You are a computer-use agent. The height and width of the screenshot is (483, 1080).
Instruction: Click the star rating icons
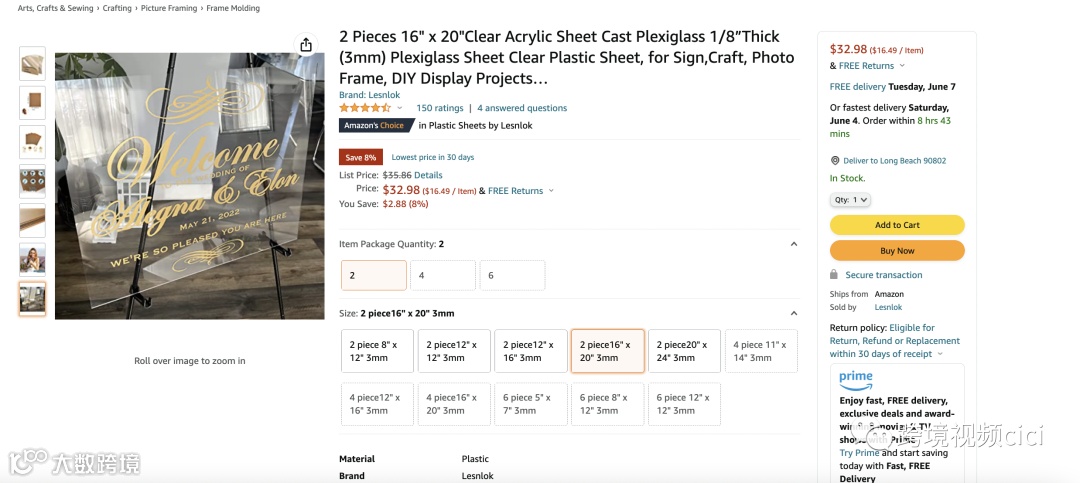coord(365,108)
